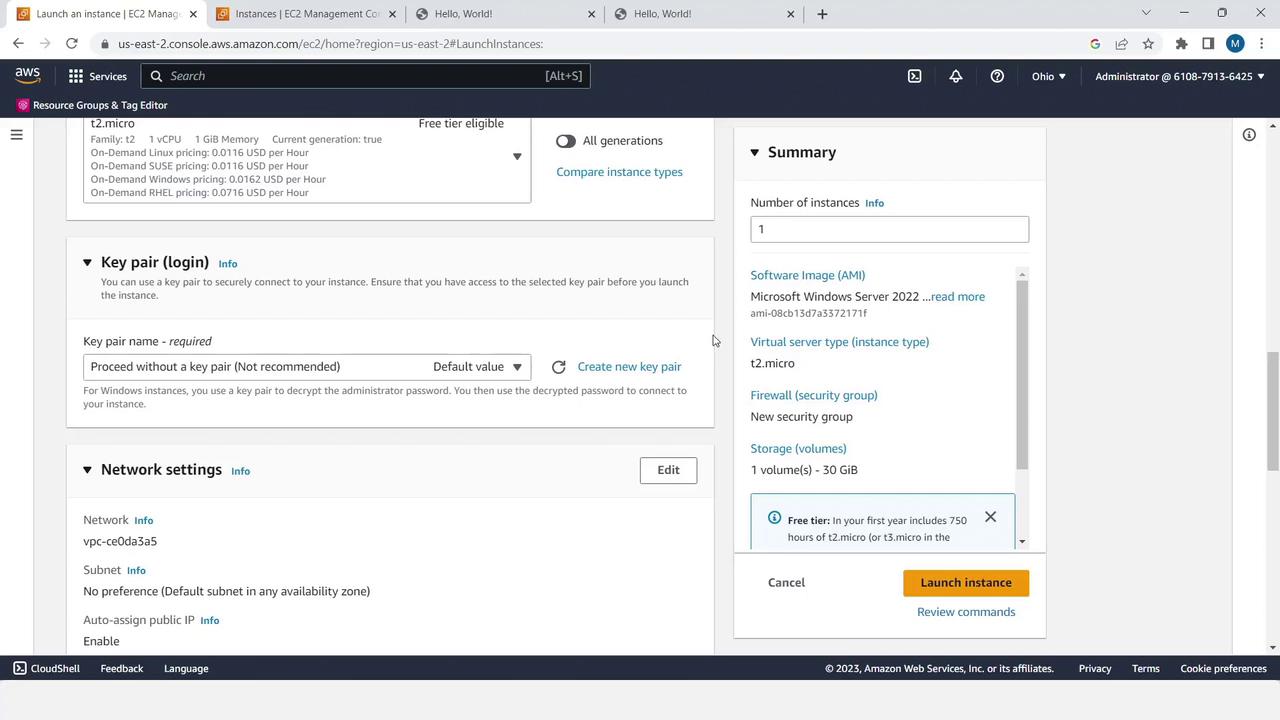Open the Services menu label
This screenshot has height=720, width=1280.
108,76
